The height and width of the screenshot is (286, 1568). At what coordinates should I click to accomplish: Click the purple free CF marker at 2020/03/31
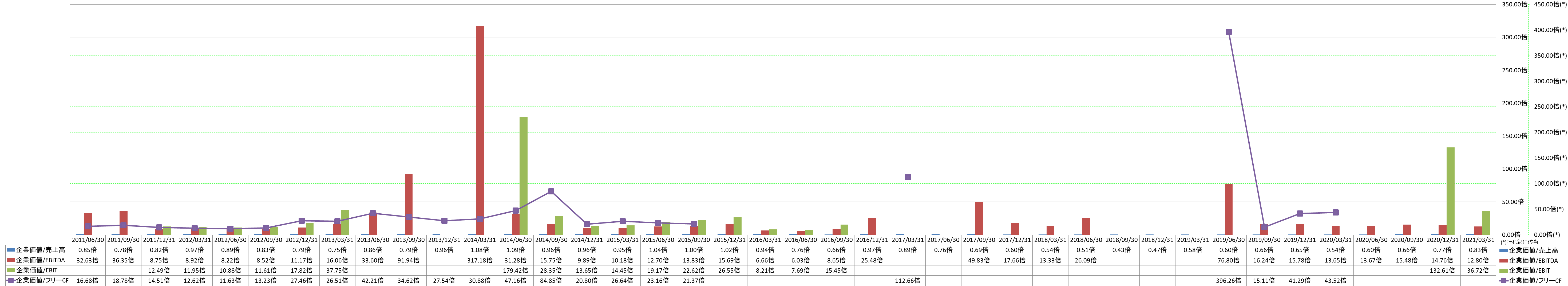[1336, 212]
